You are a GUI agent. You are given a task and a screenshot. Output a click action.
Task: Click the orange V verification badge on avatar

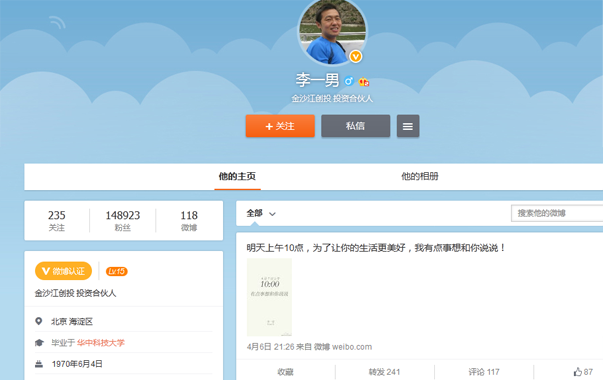click(356, 57)
